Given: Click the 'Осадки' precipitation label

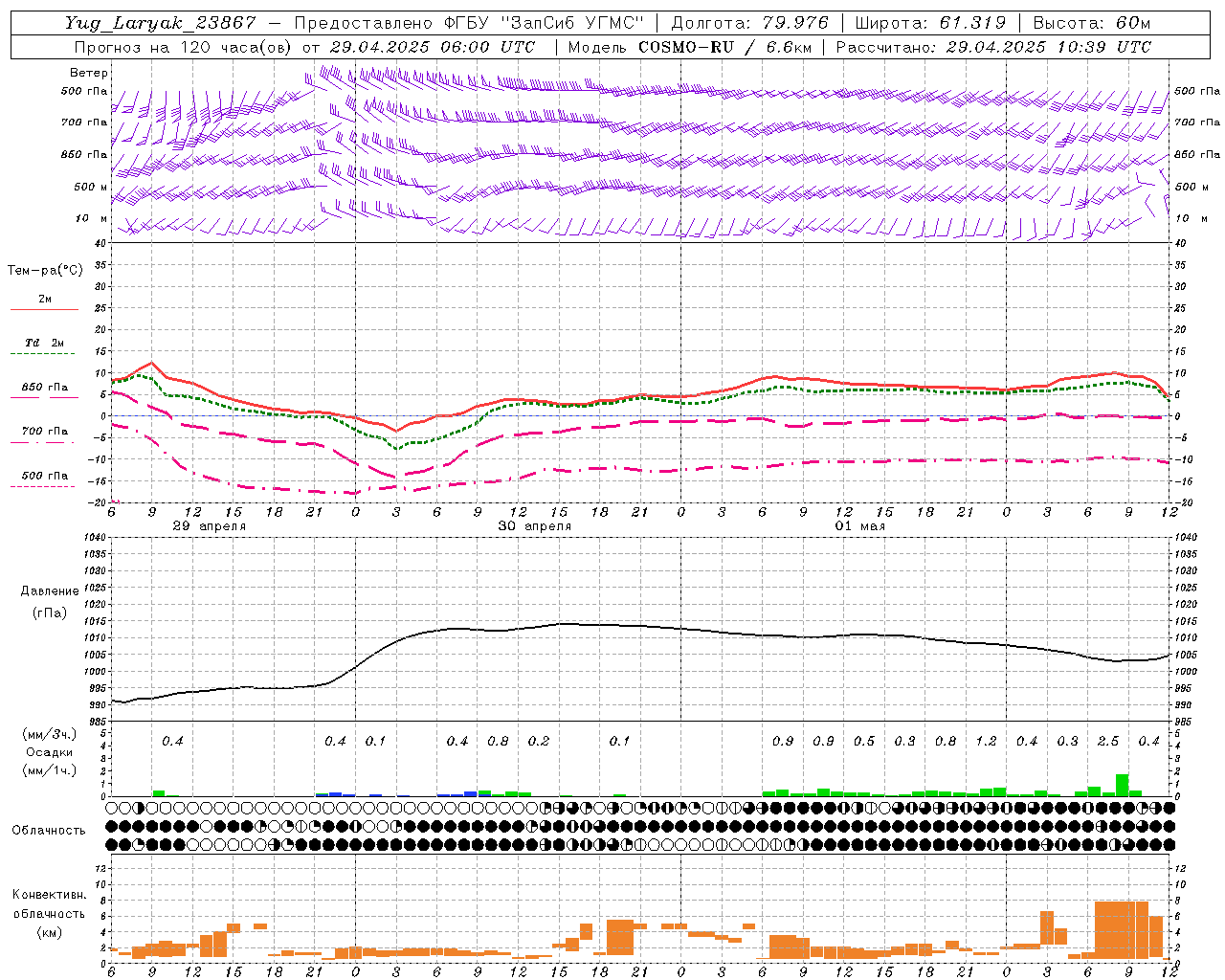Looking at the screenshot, I should point(50,752).
